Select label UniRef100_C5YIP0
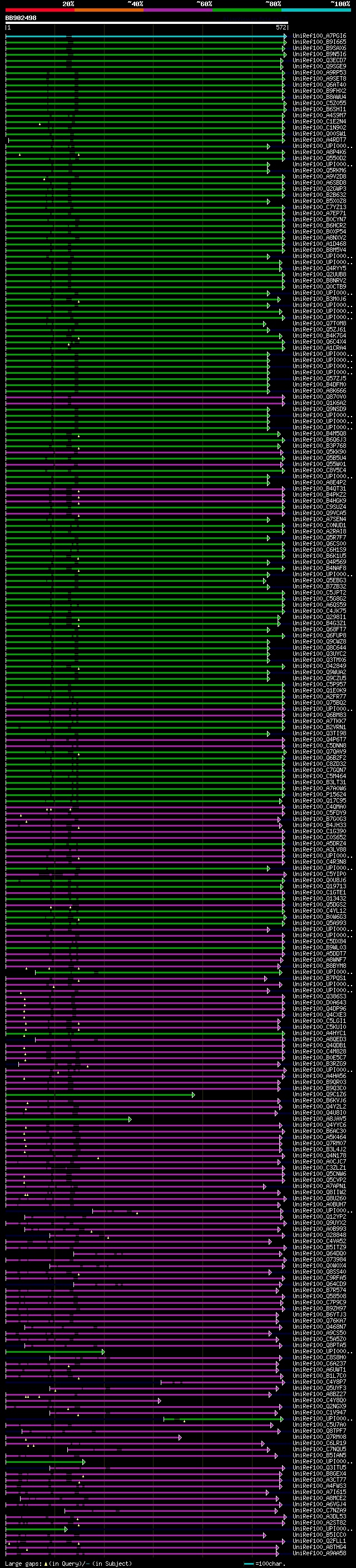The width and height of the screenshot is (356, 1568). pos(319,874)
